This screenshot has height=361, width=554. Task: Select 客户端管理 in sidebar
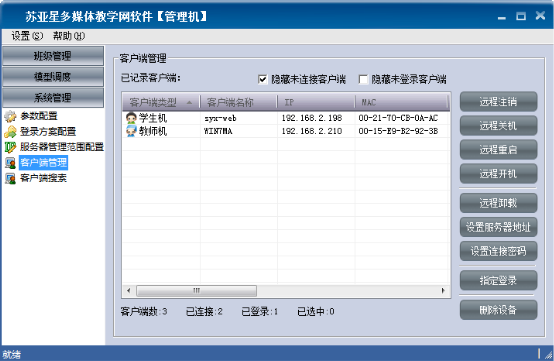pos(43,163)
